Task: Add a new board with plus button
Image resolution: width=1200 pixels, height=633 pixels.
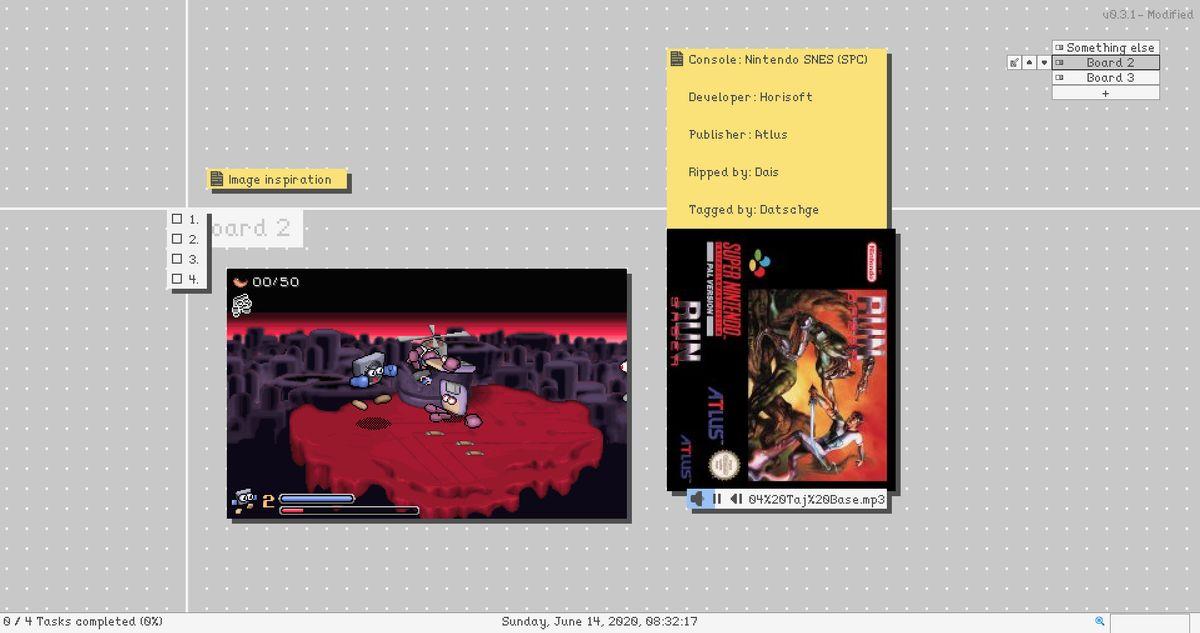Action: point(1105,93)
